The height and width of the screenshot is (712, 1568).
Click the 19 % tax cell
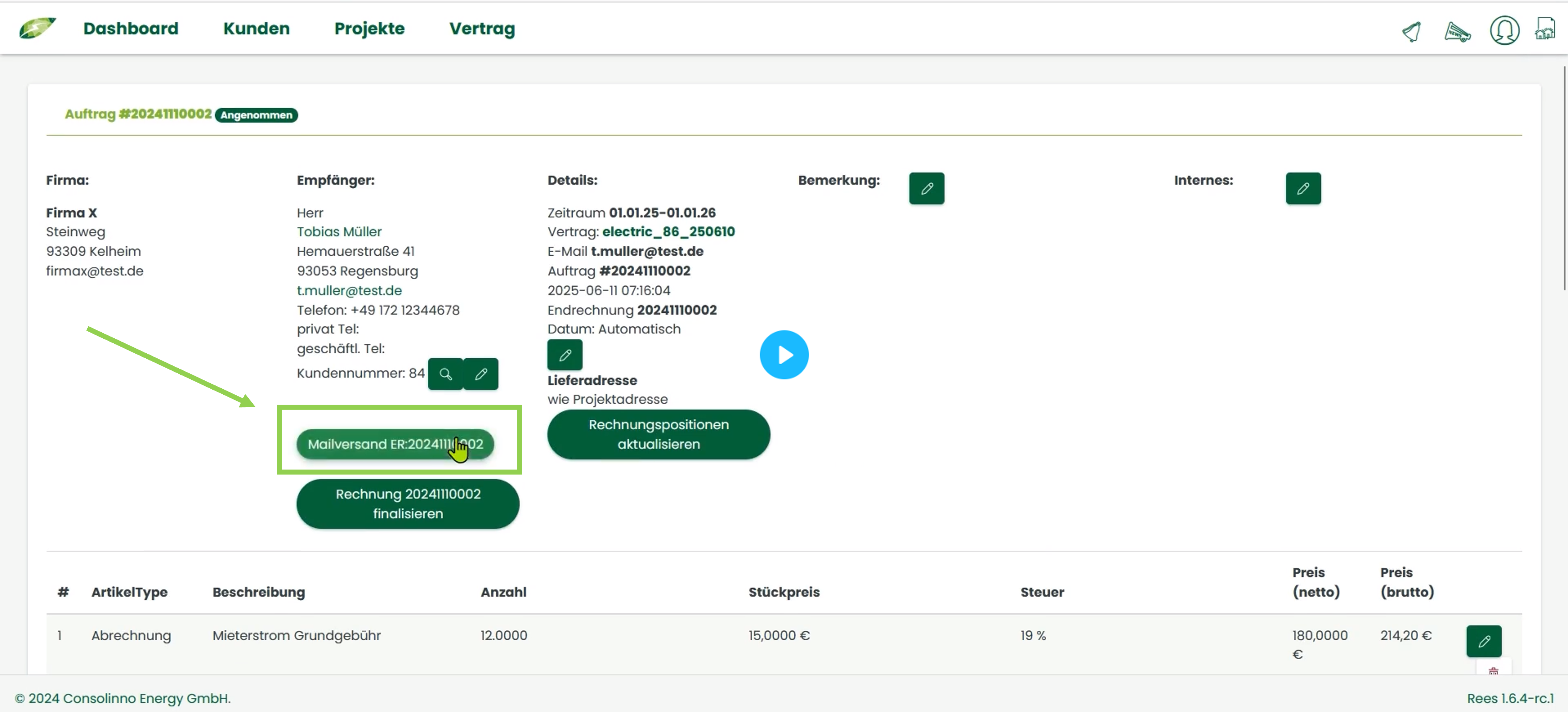click(x=1033, y=635)
